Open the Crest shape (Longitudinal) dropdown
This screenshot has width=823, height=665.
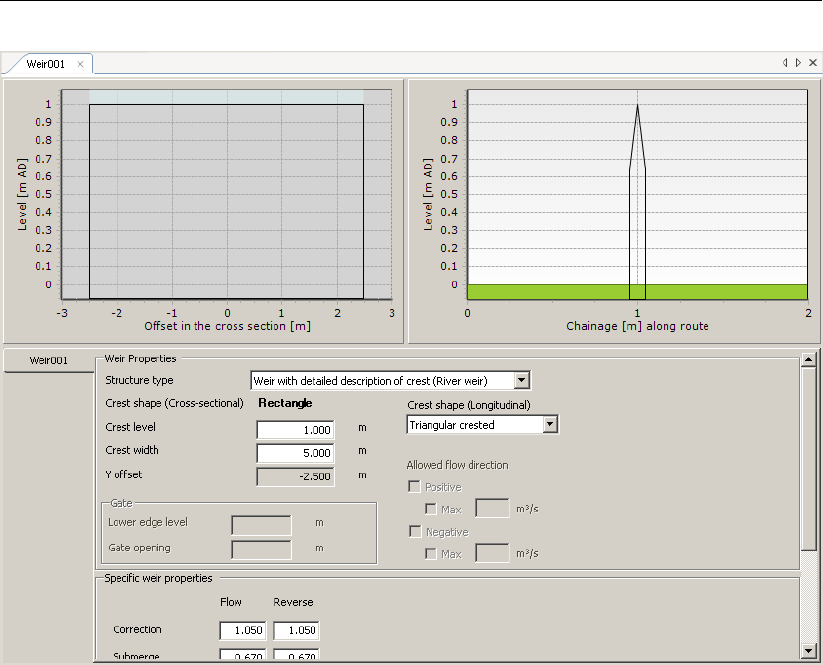click(549, 425)
